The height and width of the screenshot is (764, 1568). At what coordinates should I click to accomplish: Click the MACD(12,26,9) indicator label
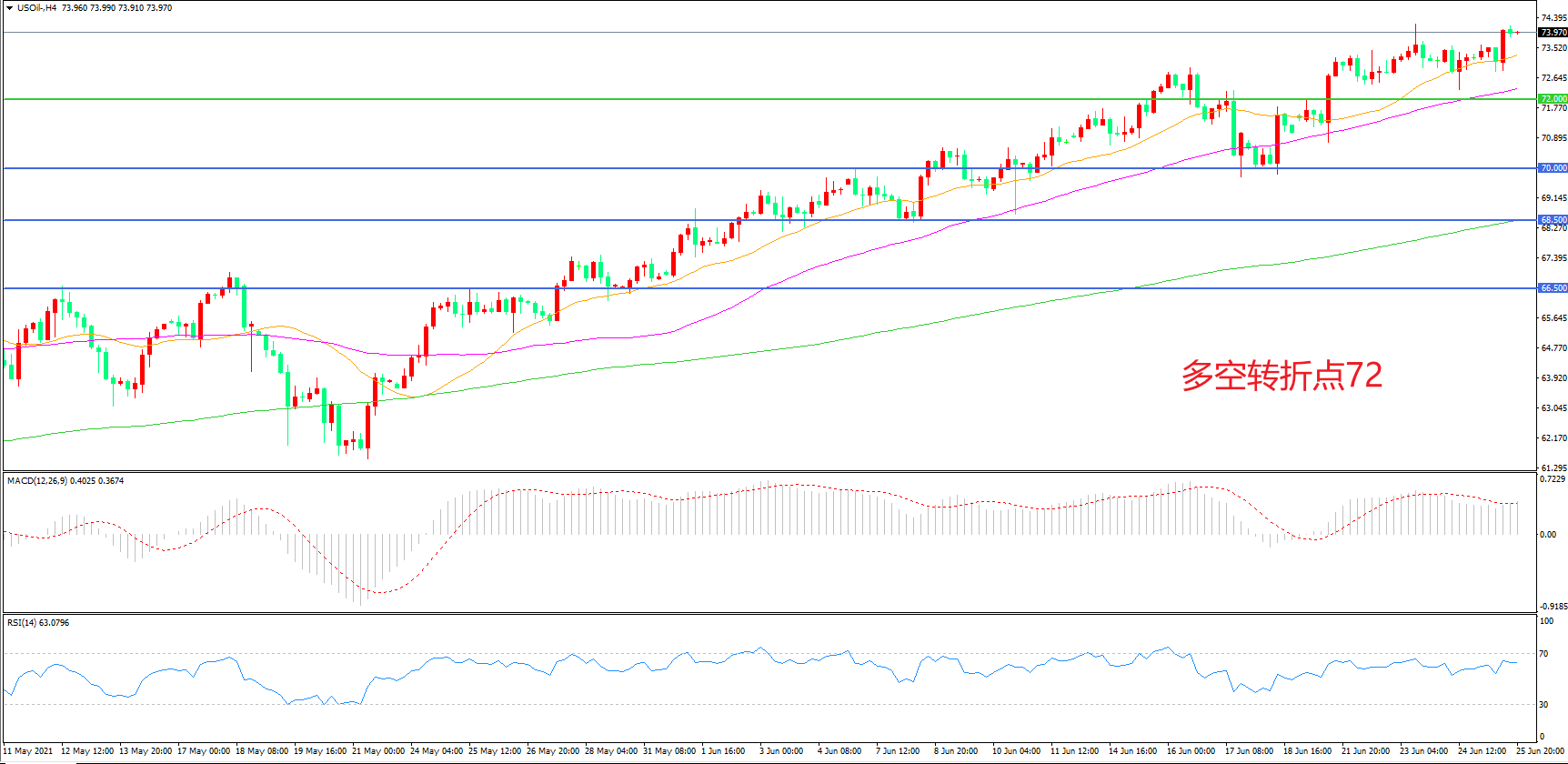[x=36, y=480]
